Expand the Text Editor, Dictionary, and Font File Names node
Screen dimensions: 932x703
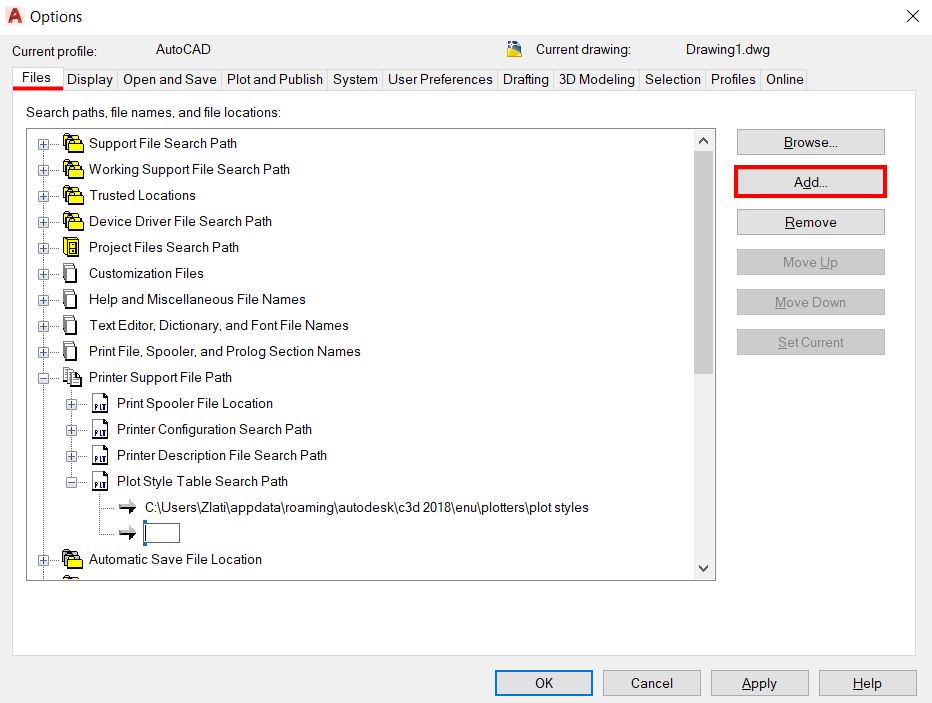pyautogui.click(x=43, y=326)
